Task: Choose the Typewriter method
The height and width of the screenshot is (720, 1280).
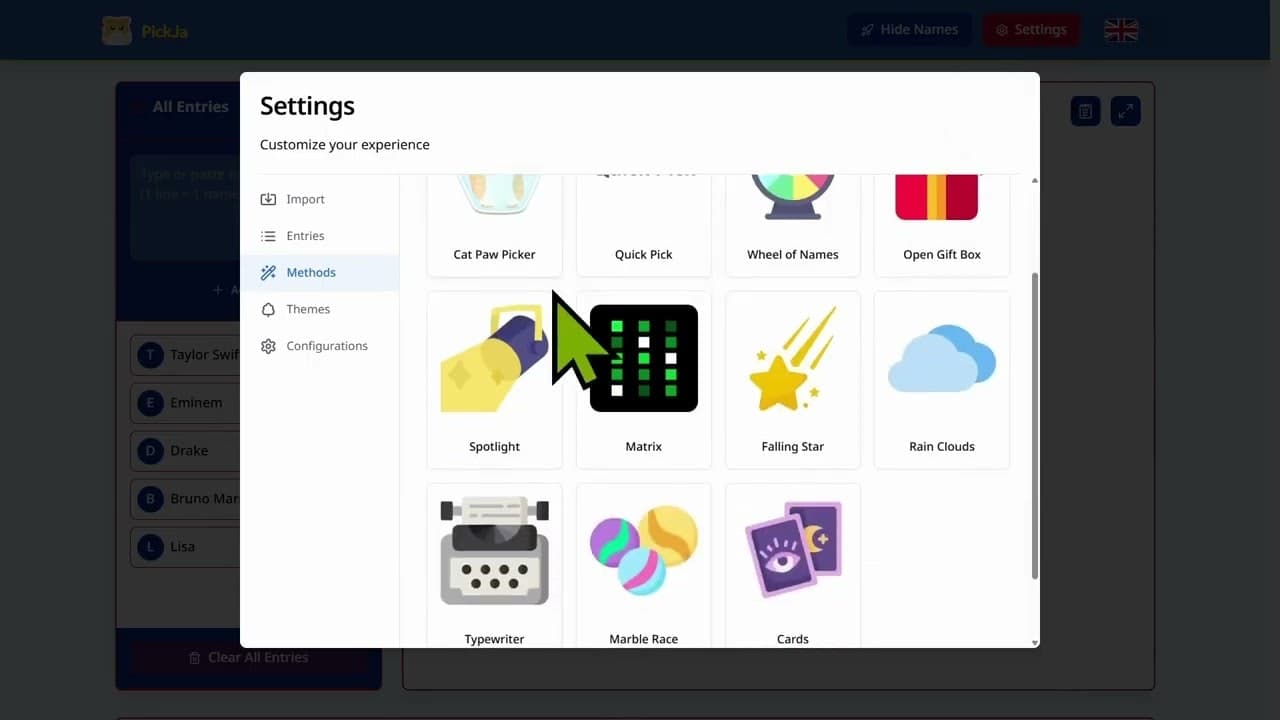Action: tap(494, 565)
